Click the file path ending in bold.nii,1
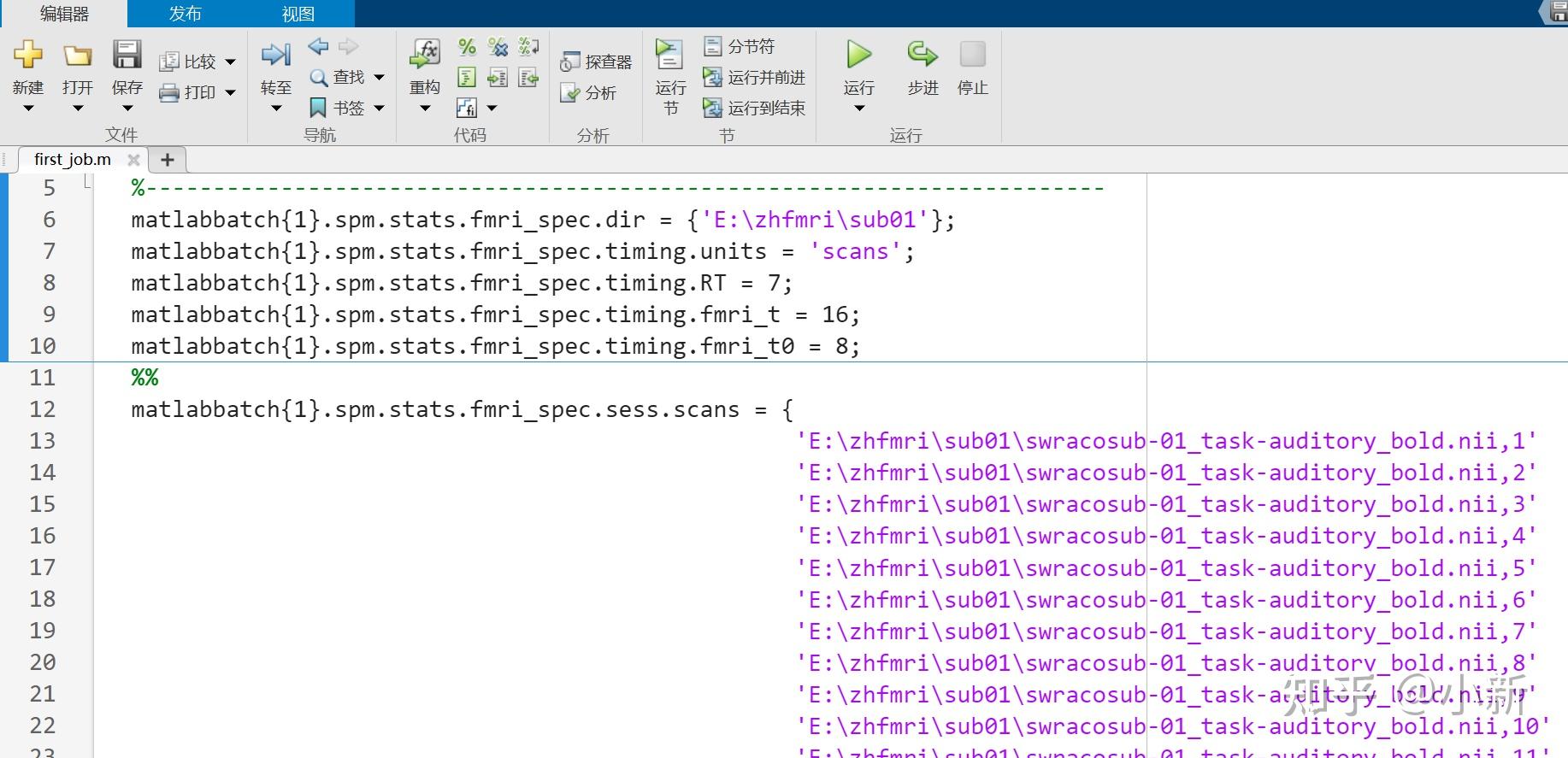Viewport: 1568px width, 758px height. tap(1166, 441)
